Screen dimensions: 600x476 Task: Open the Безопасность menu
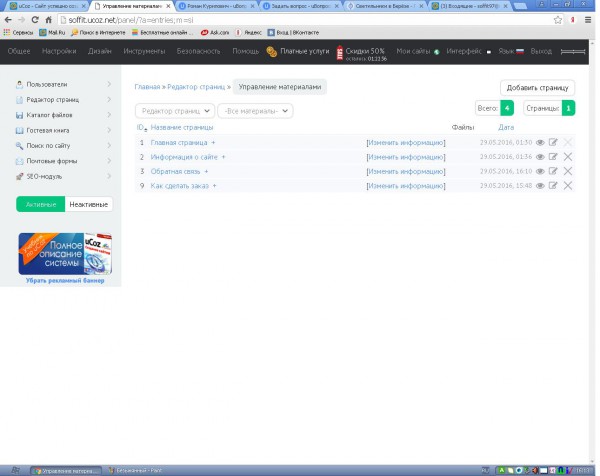[x=199, y=51]
